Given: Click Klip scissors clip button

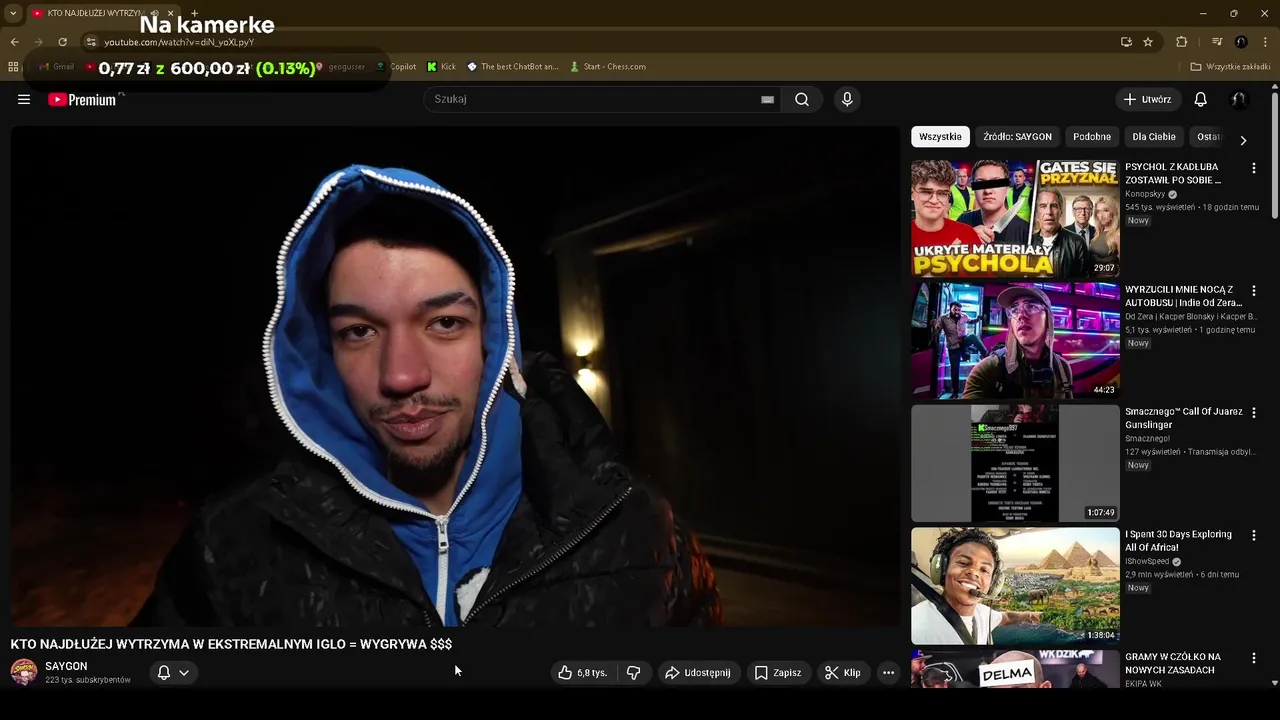Looking at the screenshot, I should [842, 673].
